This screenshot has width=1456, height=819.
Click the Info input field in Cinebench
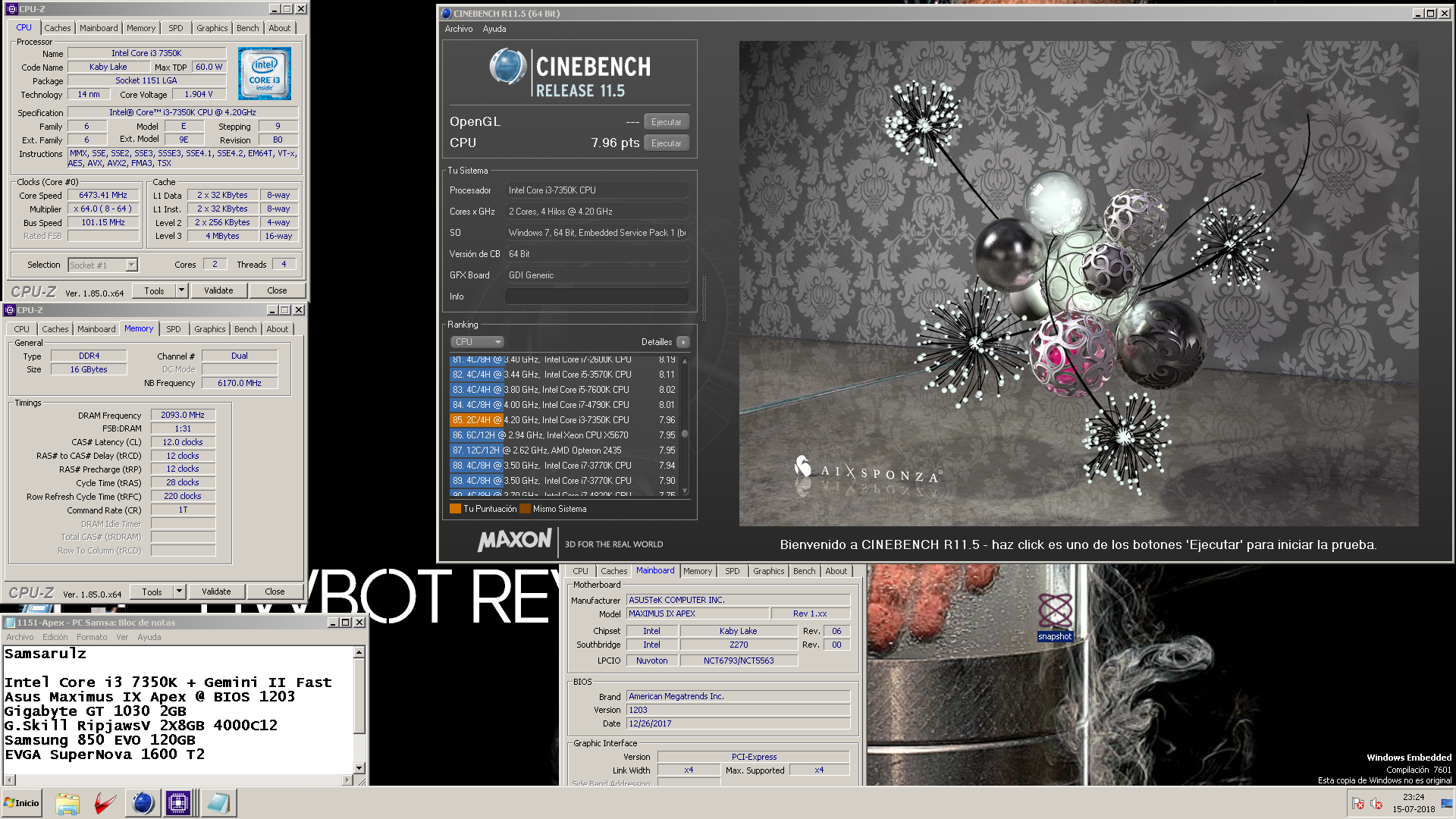(597, 297)
